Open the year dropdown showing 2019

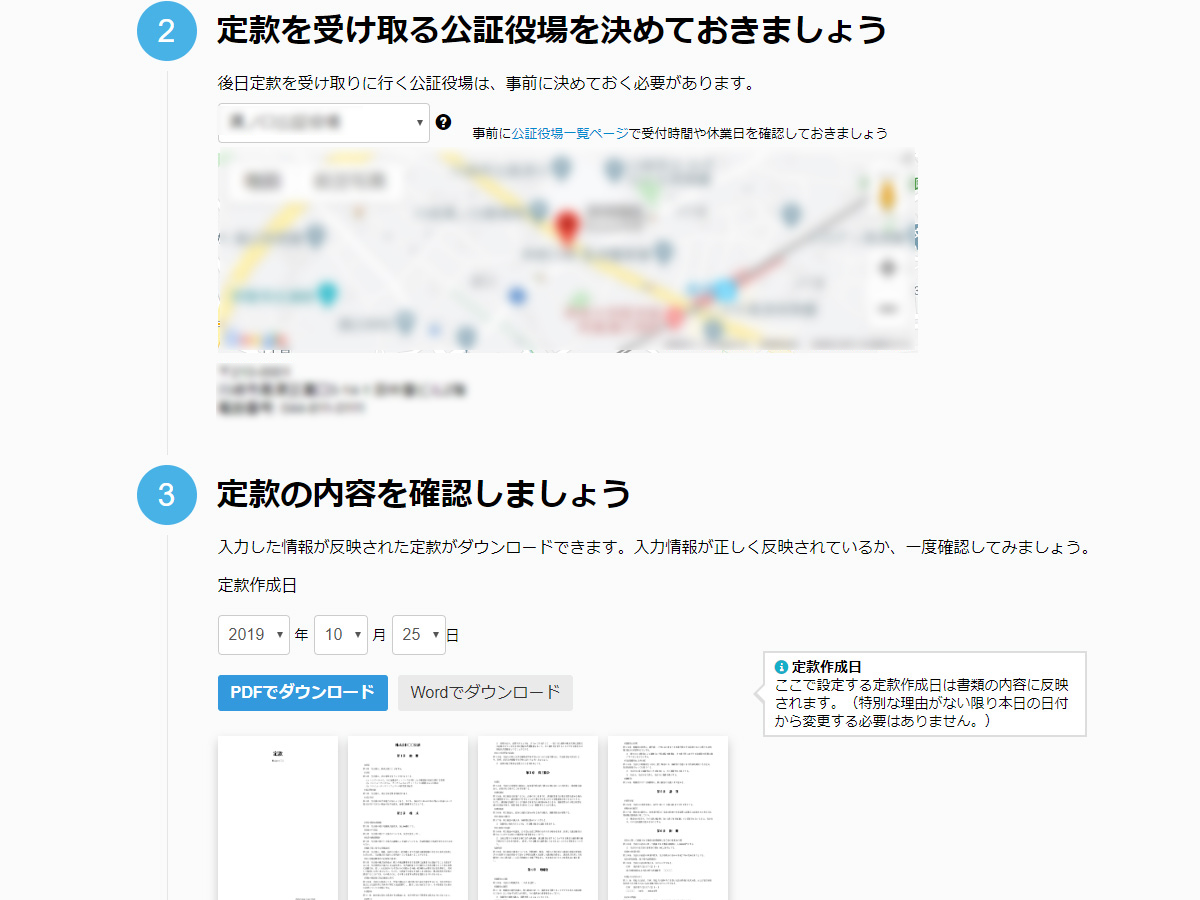tap(253, 635)
